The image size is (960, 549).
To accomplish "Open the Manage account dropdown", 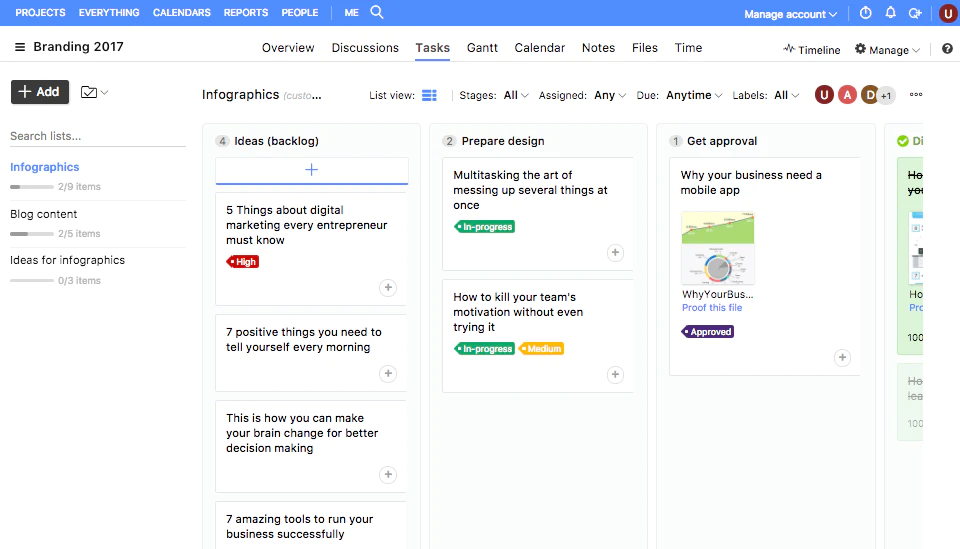I will (x=791, y=14).
